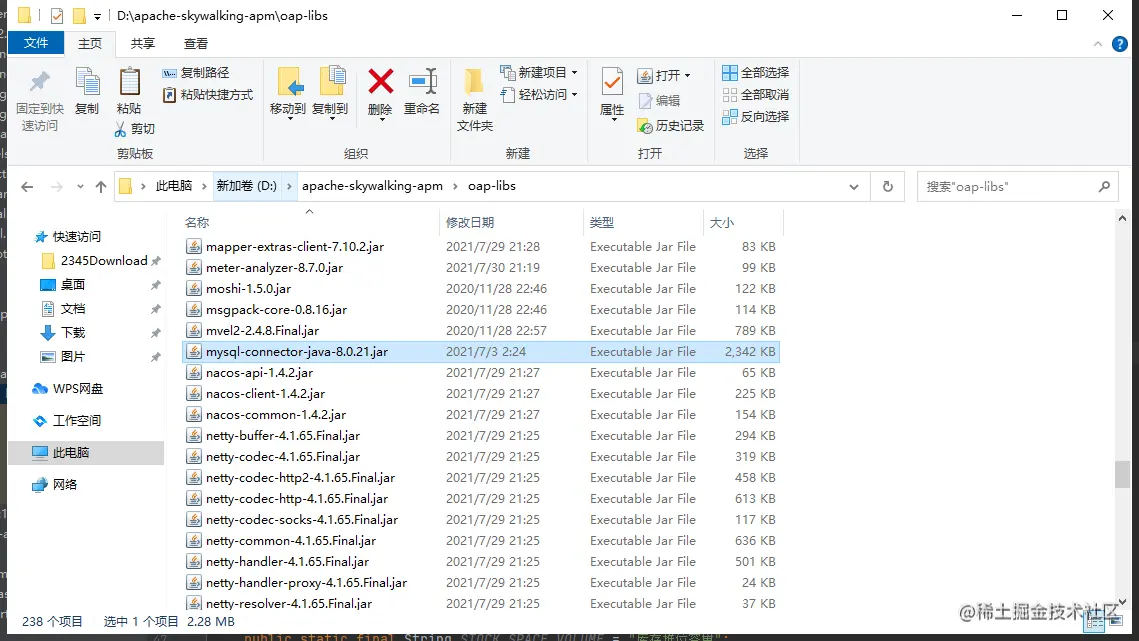This screenshot has width=1139, height=641.
Task: Click Copy Path (复制路径)
Action: pos(195,73)
